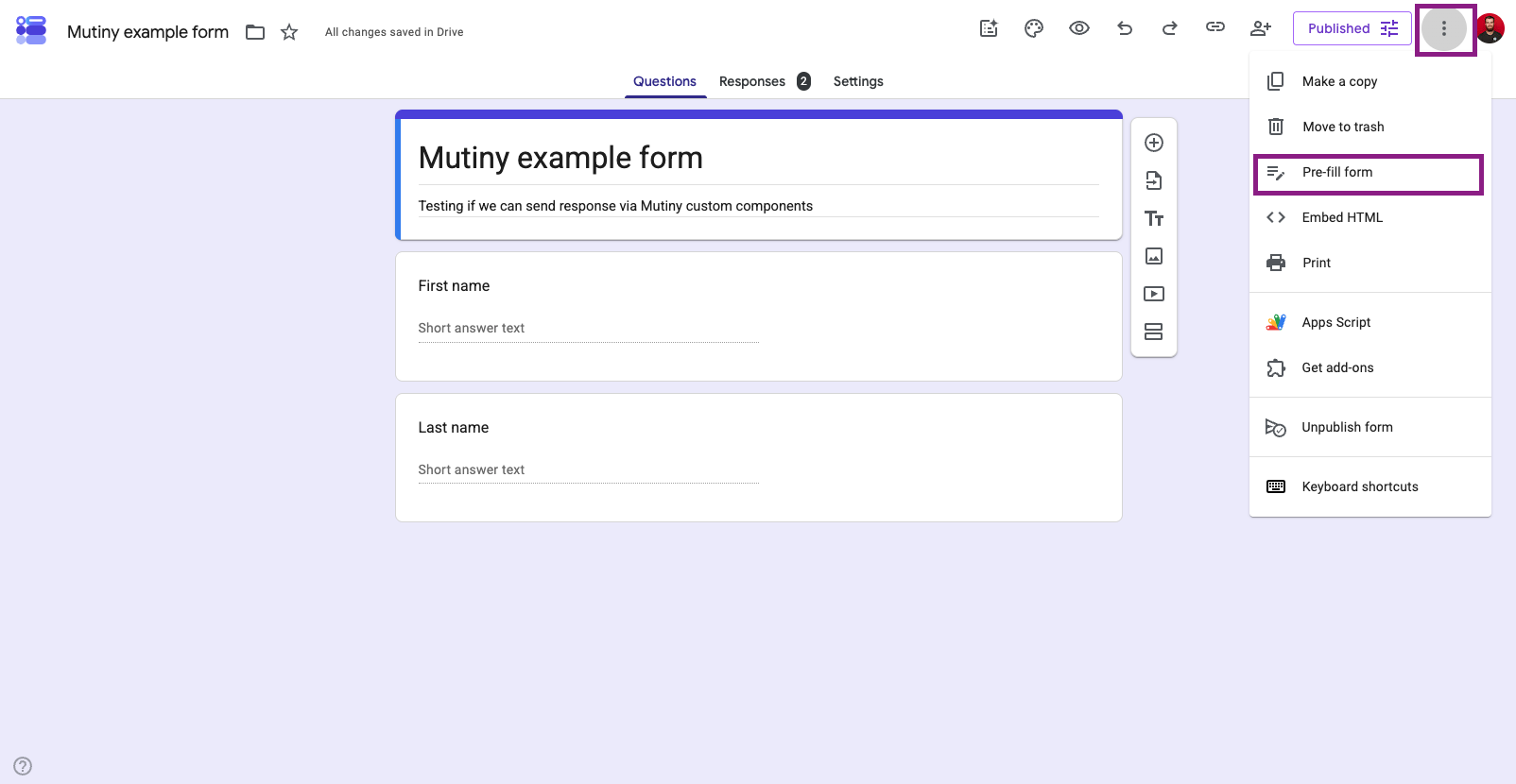Preview the form with the eye icon
Image resolution: width=1516 pixels, height=784 pixels.
[1079, 28]
